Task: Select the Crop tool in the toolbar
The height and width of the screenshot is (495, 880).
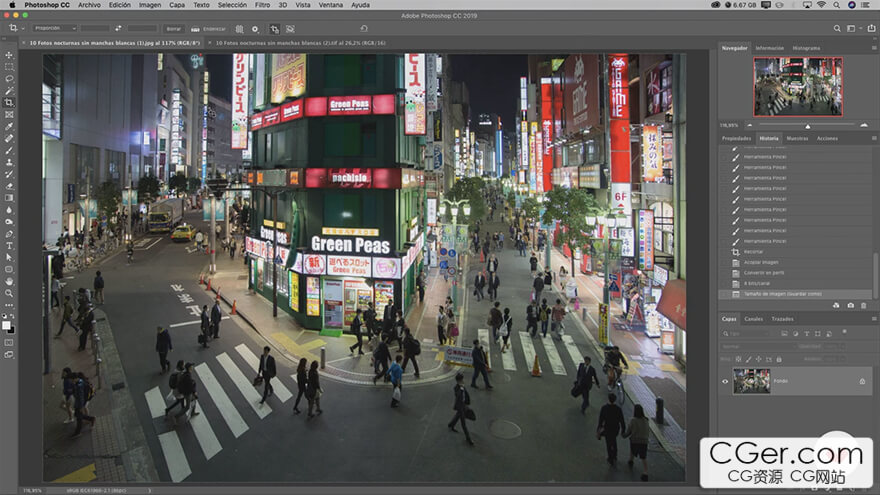Action: tap(9, 103)
